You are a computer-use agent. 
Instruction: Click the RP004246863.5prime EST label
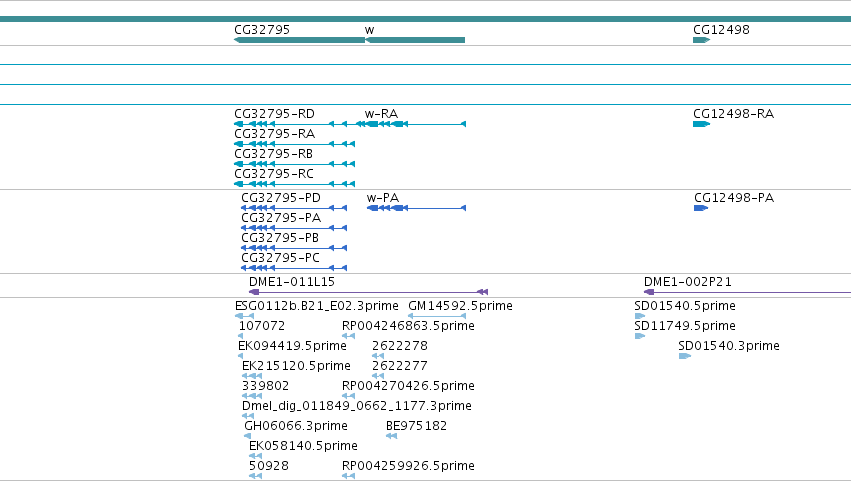coord(408,326)
